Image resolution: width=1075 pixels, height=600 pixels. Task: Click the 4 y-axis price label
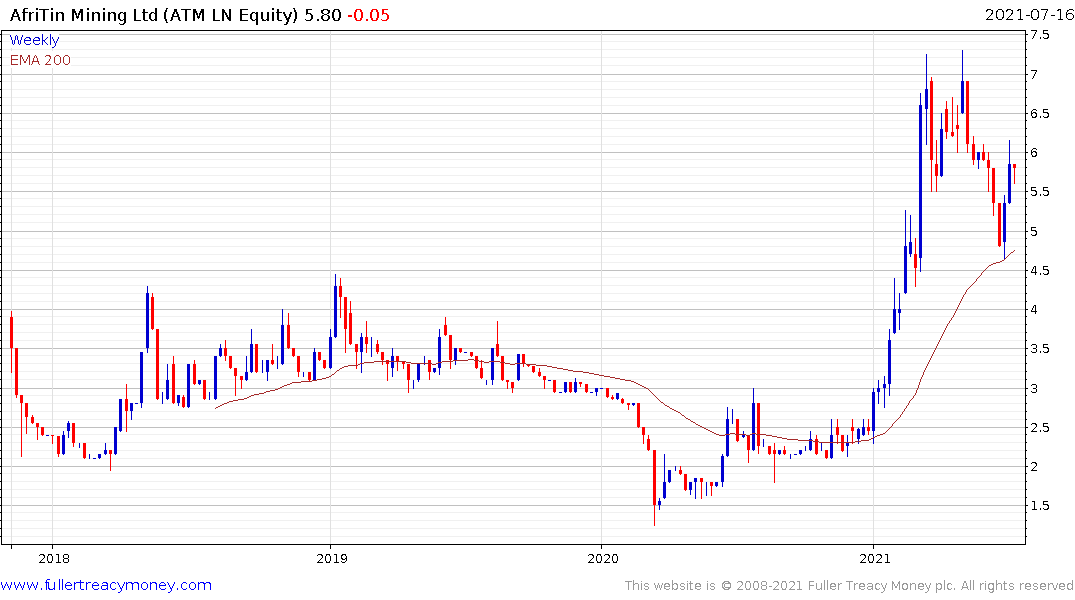[1034, 309]
